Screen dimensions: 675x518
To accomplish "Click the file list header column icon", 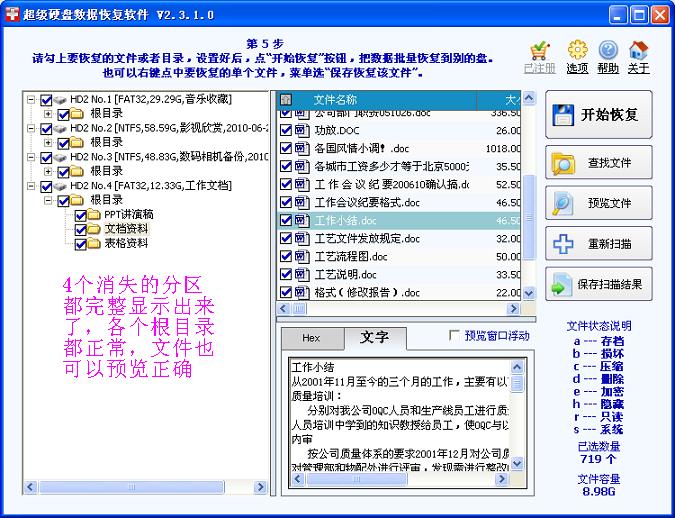I will (x=286, y=100).
